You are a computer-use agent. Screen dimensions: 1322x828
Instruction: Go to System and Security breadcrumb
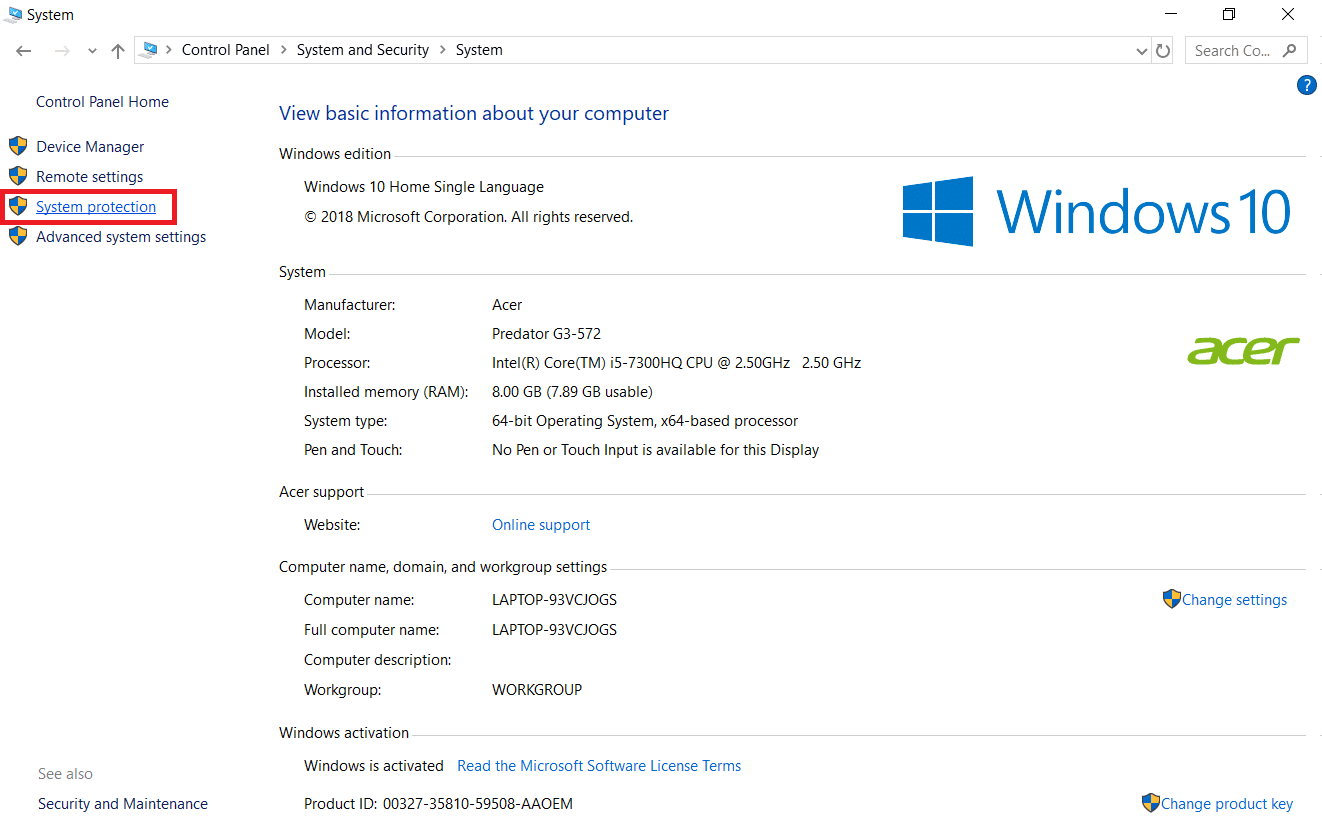click(362, 50)
